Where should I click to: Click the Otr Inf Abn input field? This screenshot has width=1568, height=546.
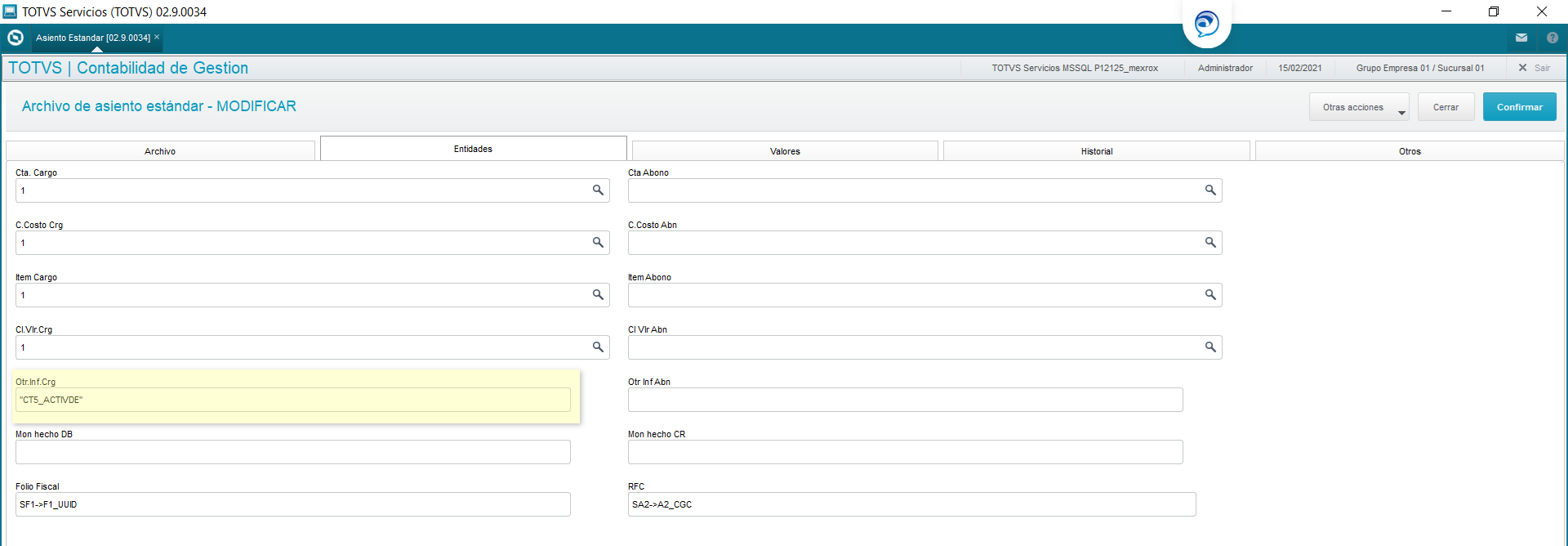tap(906, 400)
